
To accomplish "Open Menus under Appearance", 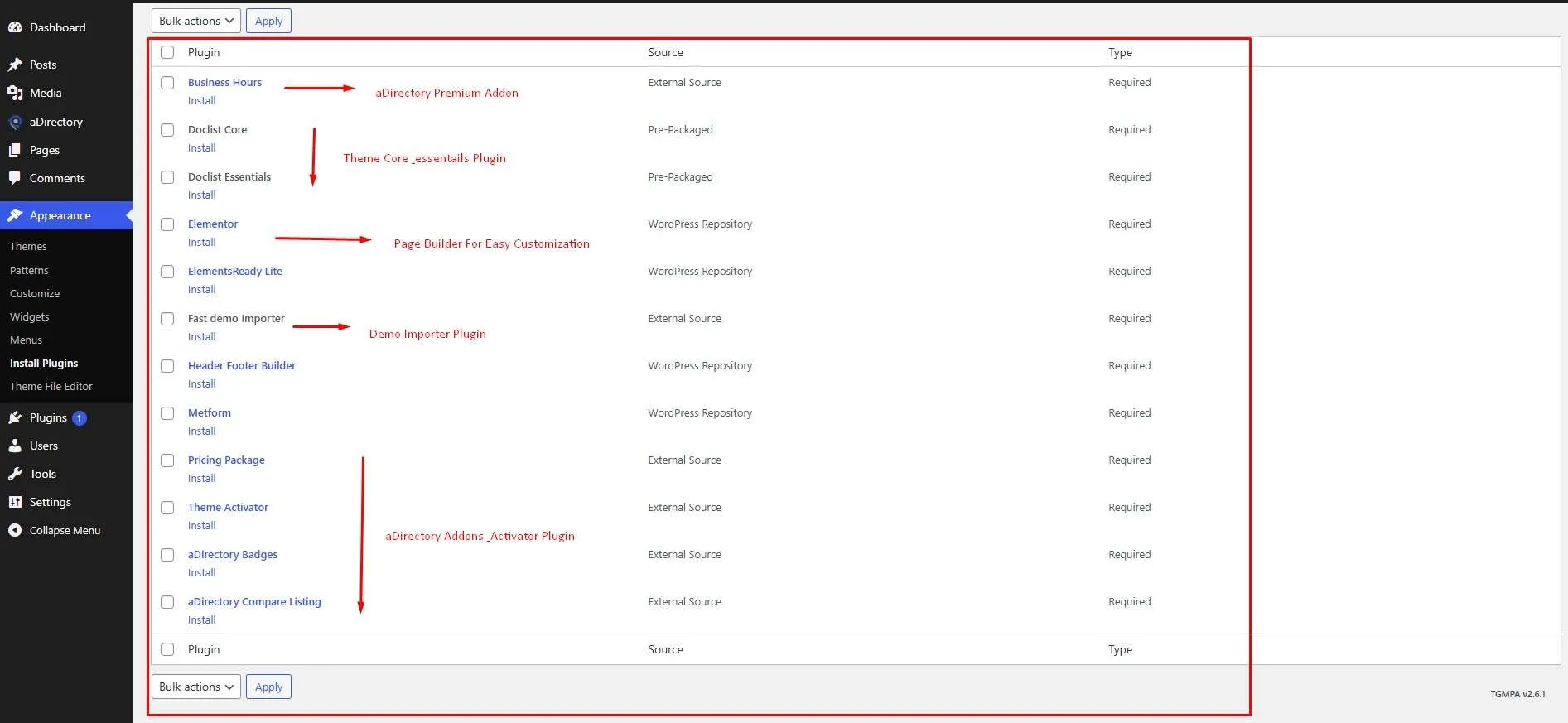I will point(26,340).
